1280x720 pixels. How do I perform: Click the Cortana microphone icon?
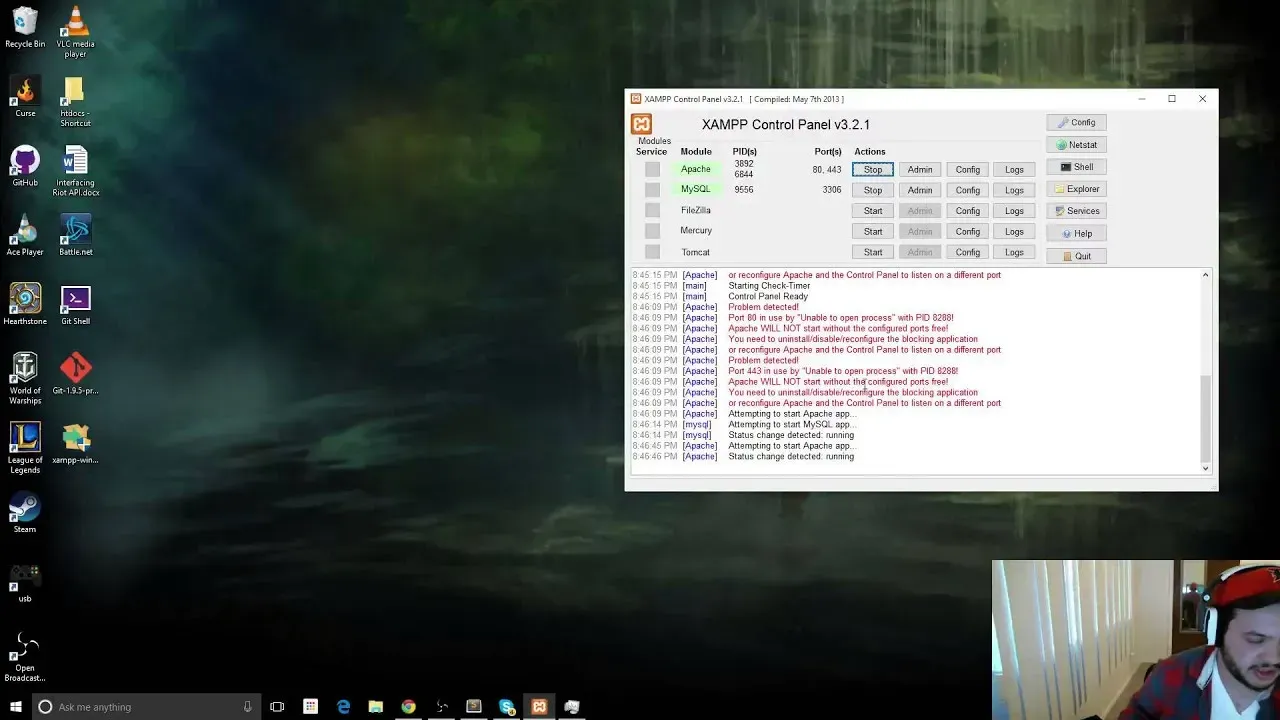[247, 707]
